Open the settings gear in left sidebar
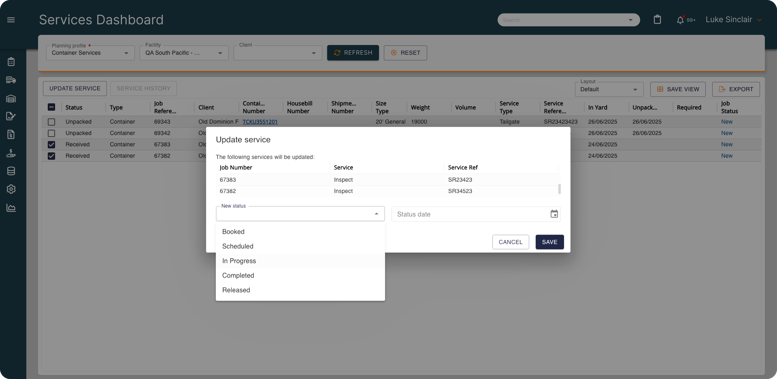777x379 pixels. [x=11, y=189]
